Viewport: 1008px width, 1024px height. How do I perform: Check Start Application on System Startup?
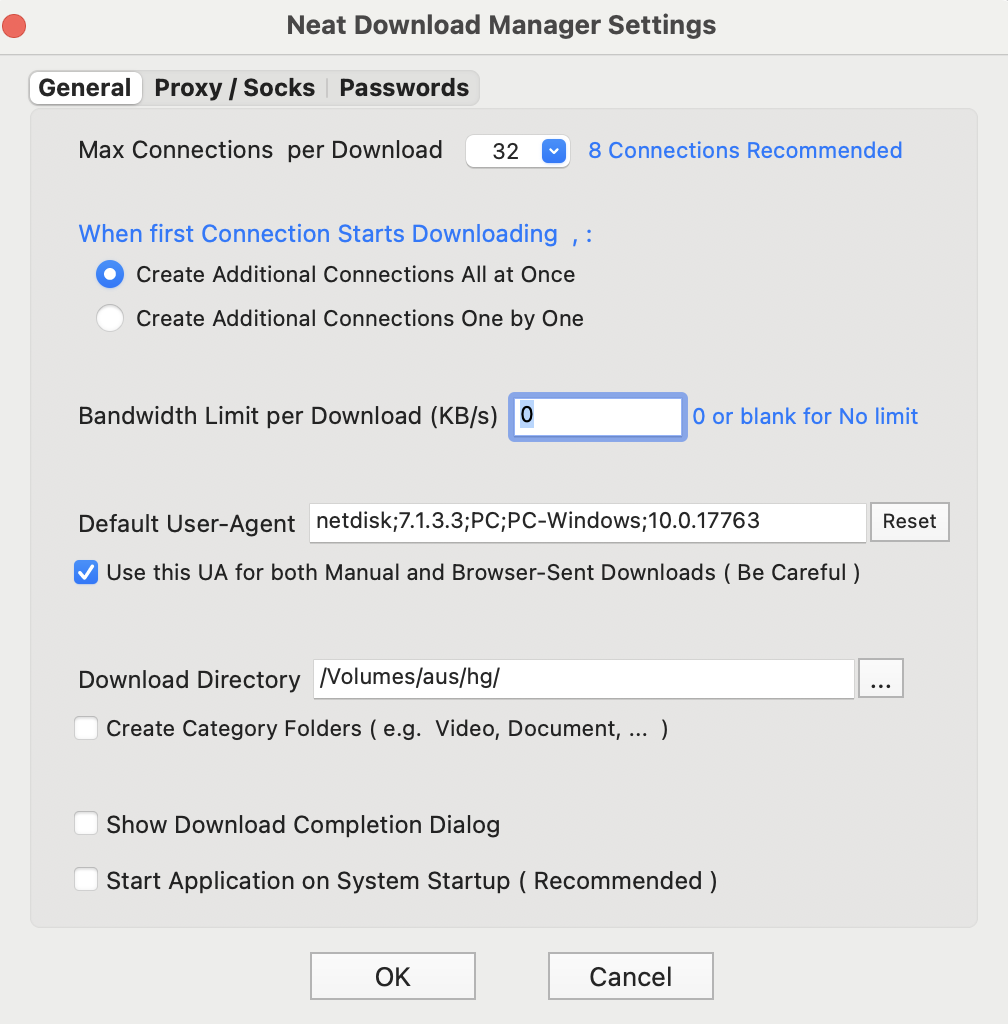tap(87, 881)
